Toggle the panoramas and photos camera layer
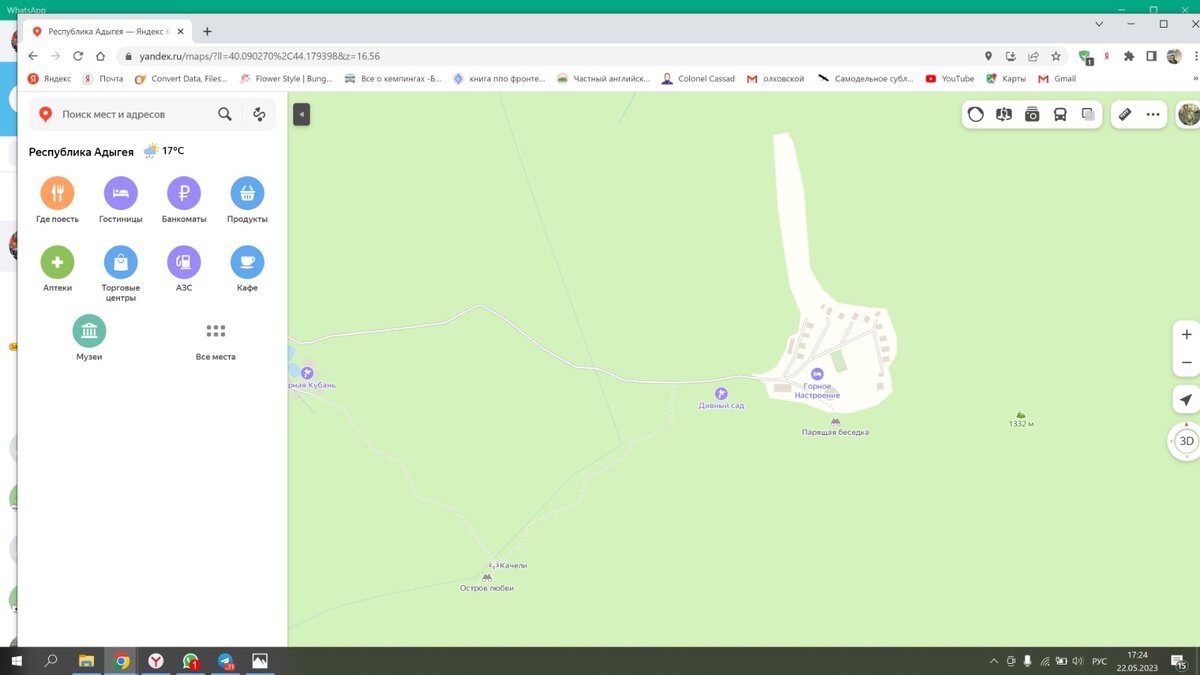Viewport: 1200px width, 675px height. click(1032, 114)
